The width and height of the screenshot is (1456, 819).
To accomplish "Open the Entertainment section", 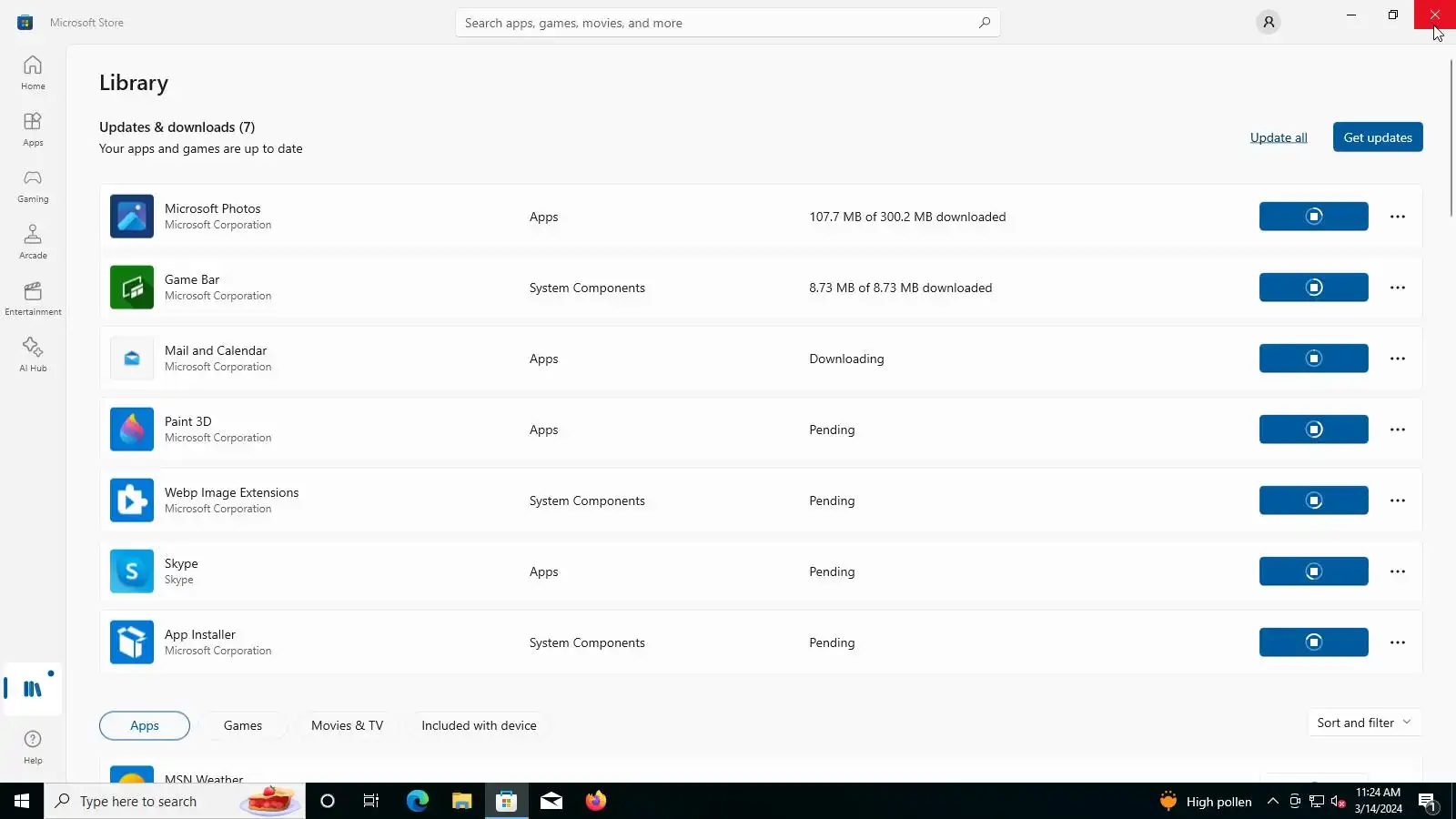I will 33,298.
